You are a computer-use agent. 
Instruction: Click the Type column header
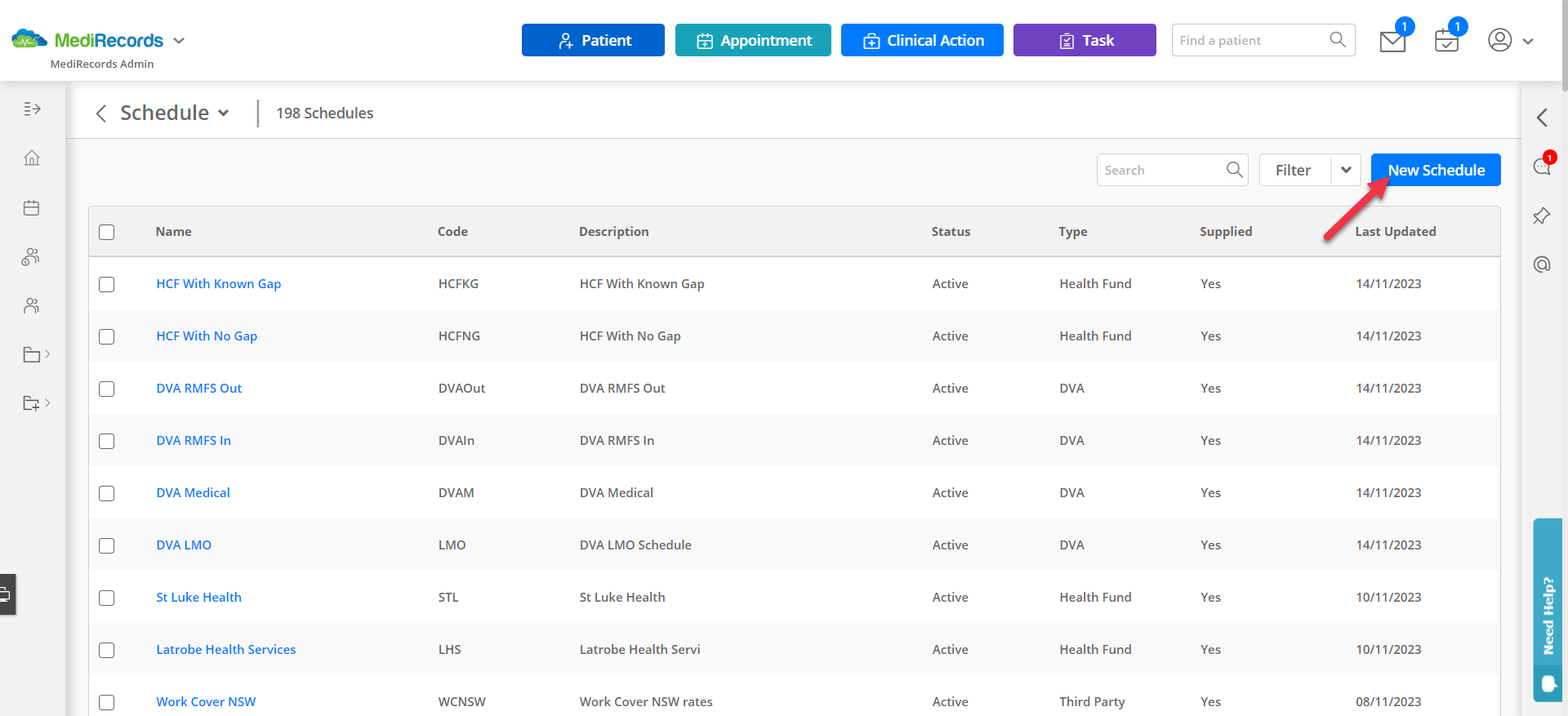(1073, 232)
